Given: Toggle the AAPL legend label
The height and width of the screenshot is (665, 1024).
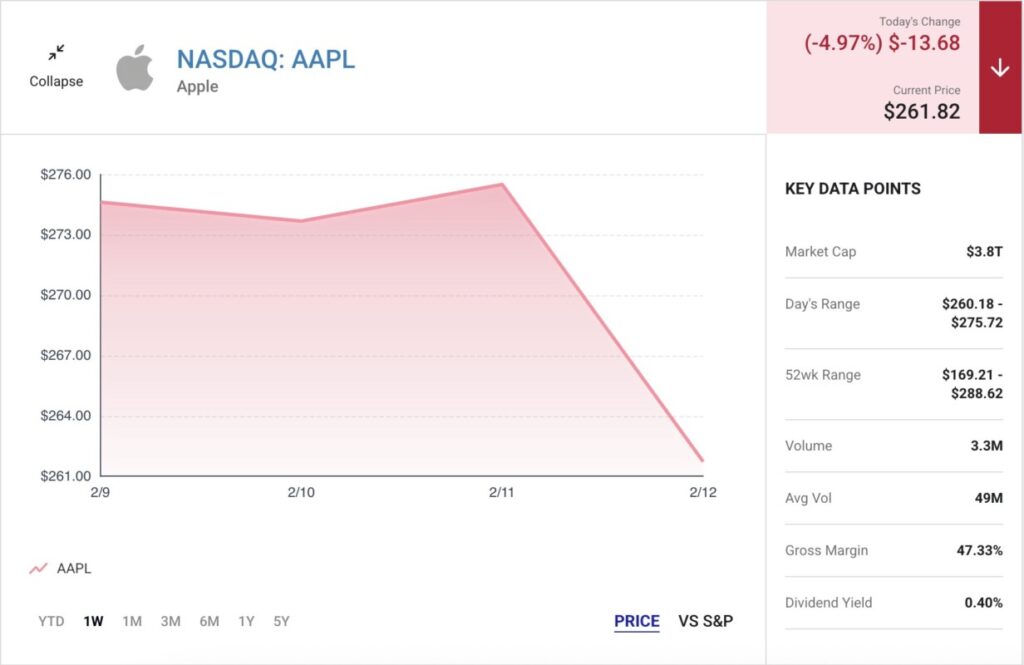Looking at the screenshot, I should tap(74, 569).
